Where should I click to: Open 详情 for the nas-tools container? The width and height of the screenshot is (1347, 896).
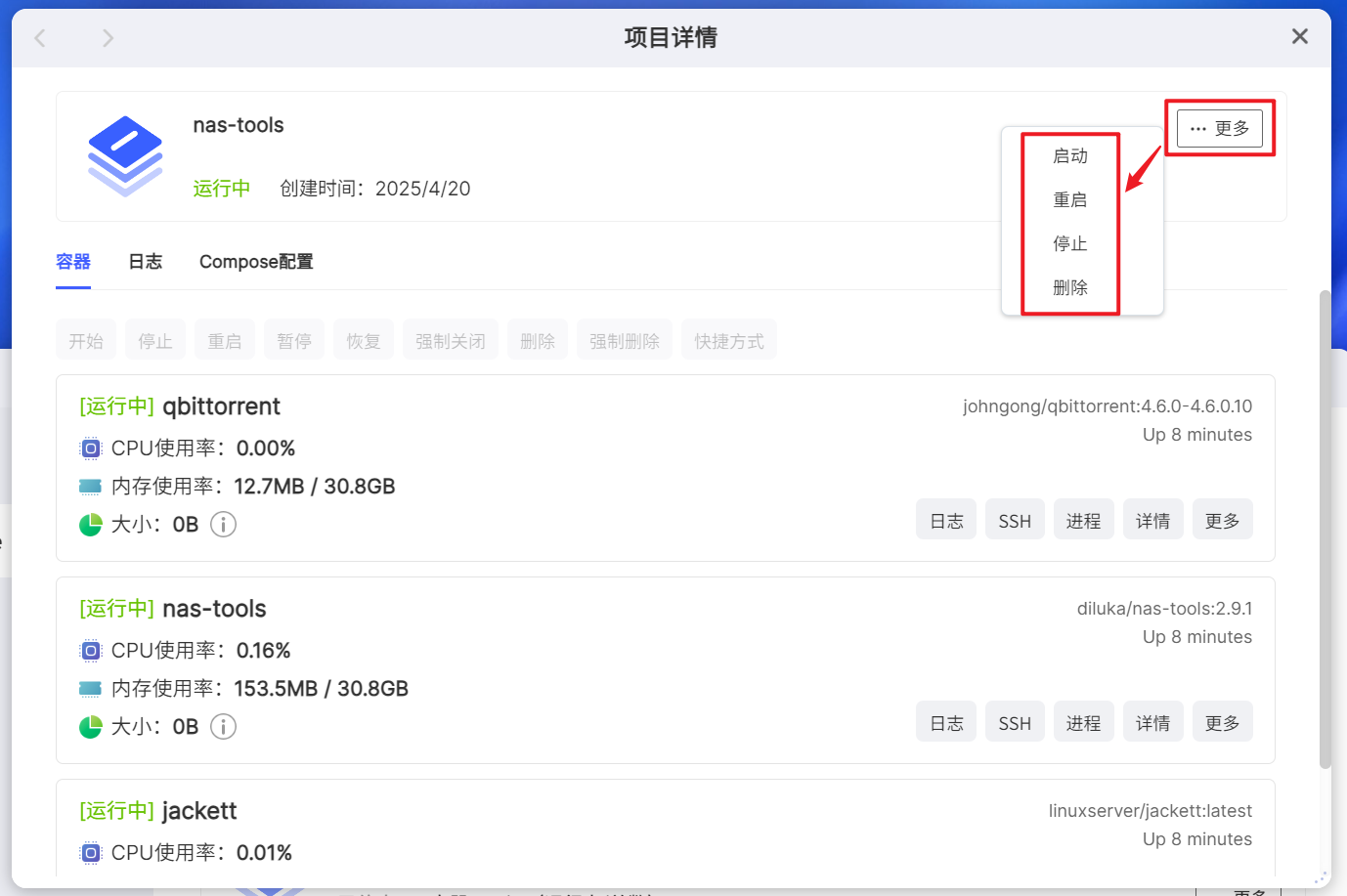coord(1153,722)
